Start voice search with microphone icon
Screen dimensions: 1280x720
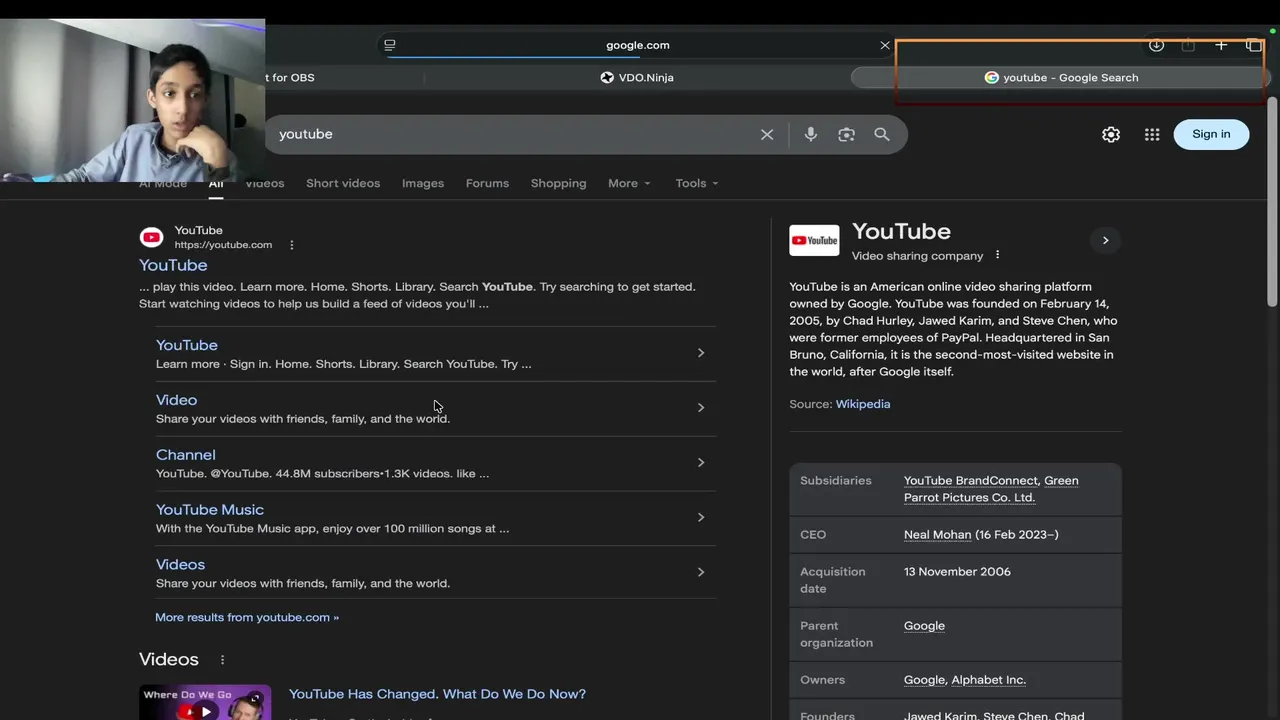point(811,134)
